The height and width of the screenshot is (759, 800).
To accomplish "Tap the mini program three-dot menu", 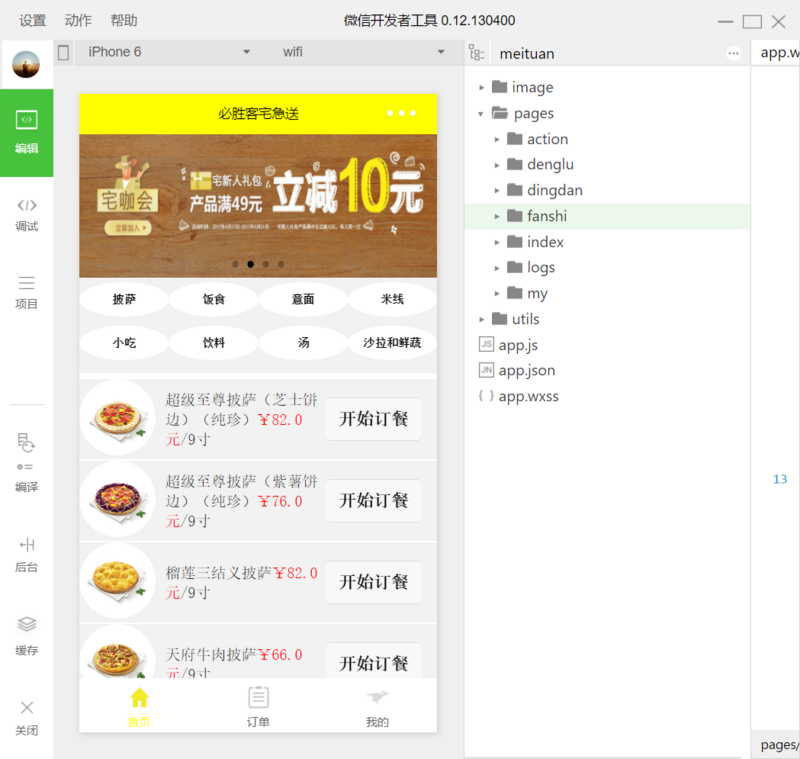I will click(402, 113).
